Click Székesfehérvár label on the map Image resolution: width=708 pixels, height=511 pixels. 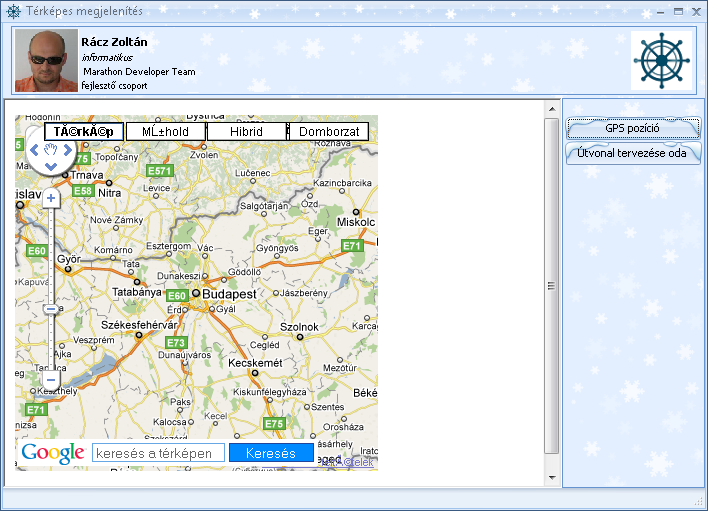click(140, 325)
